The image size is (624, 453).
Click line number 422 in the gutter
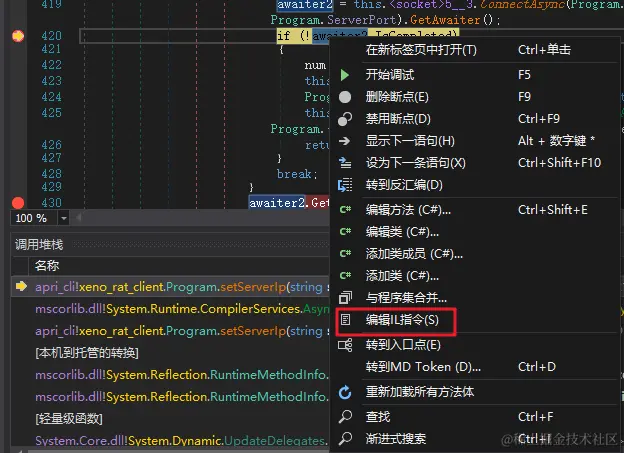[x=51, y=65]
